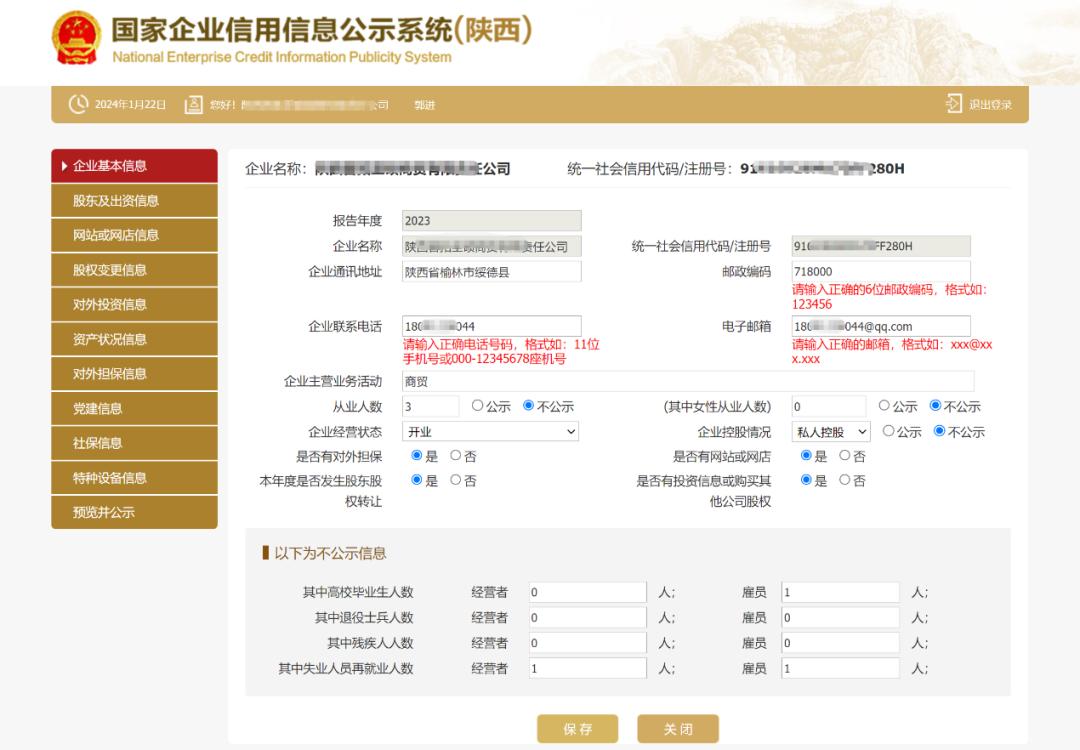Click the 关闭 button
This screenshot has height=750, width=1080.
678,729
